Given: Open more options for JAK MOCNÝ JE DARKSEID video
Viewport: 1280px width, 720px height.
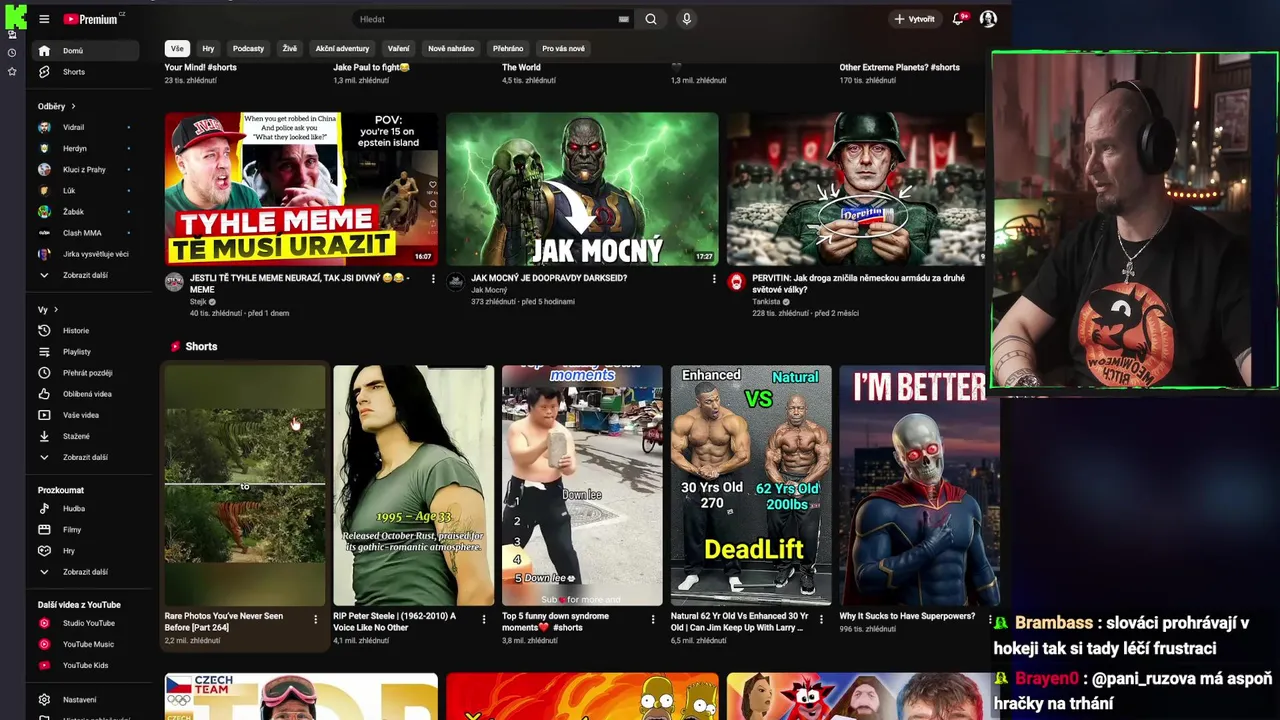Looking at the screenshot, I should [x=714, y=279].
